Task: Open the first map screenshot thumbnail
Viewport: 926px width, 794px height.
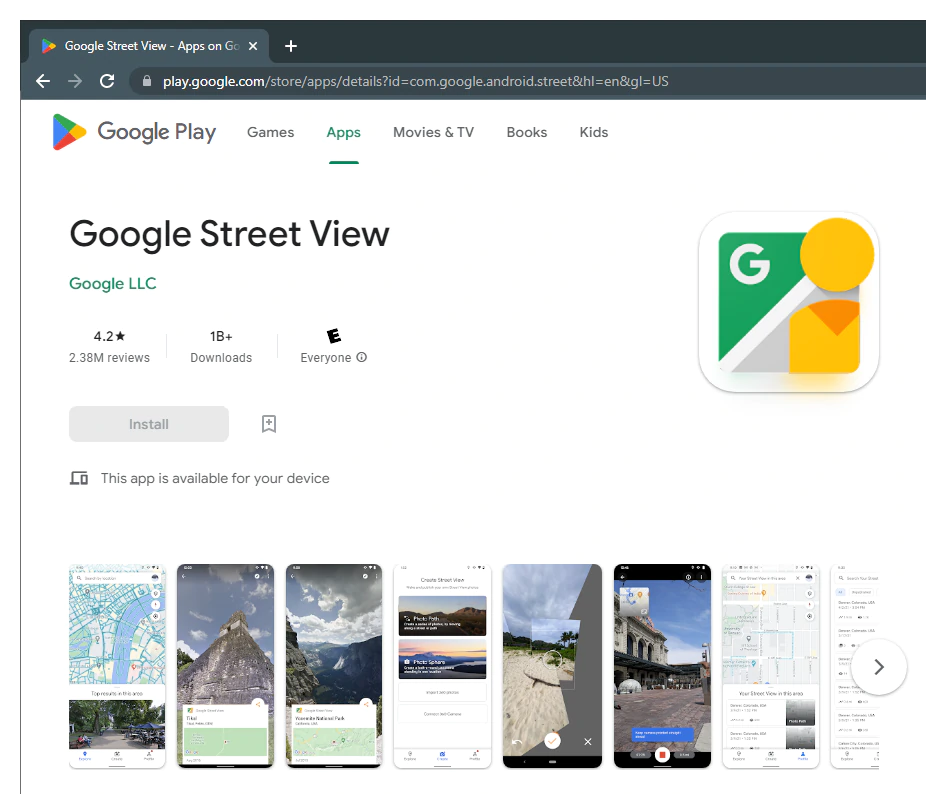Action: click(117, 665)
